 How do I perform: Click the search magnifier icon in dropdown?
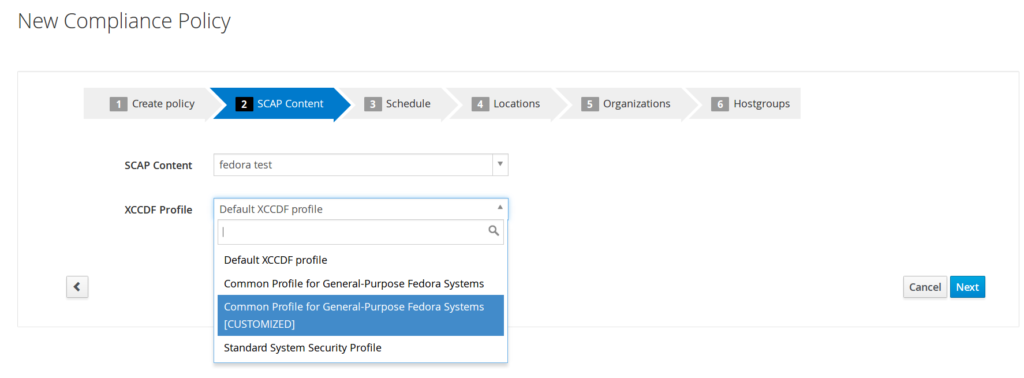pyautogui.click(x=494, y=231)
